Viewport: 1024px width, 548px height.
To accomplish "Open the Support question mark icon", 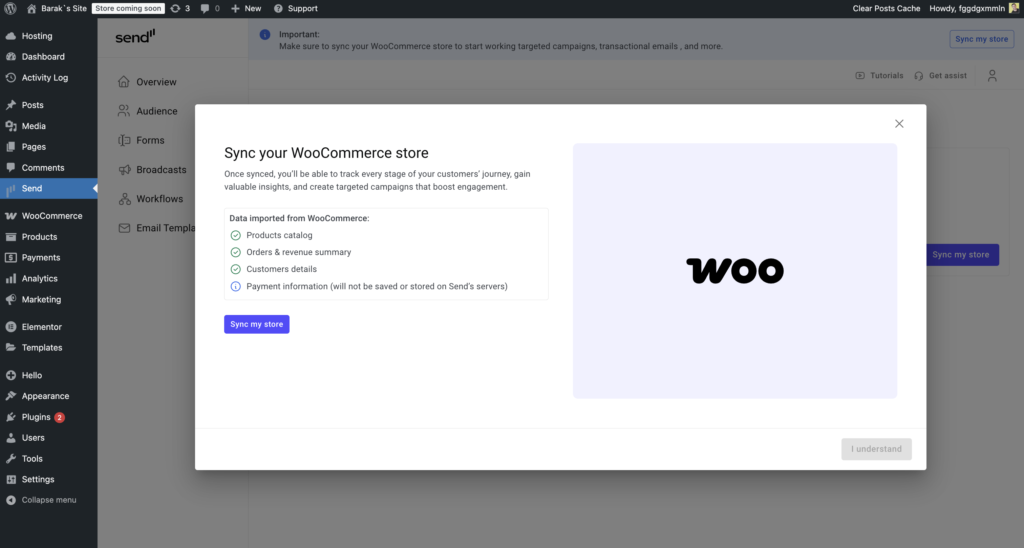I will [x=278, y=8].
